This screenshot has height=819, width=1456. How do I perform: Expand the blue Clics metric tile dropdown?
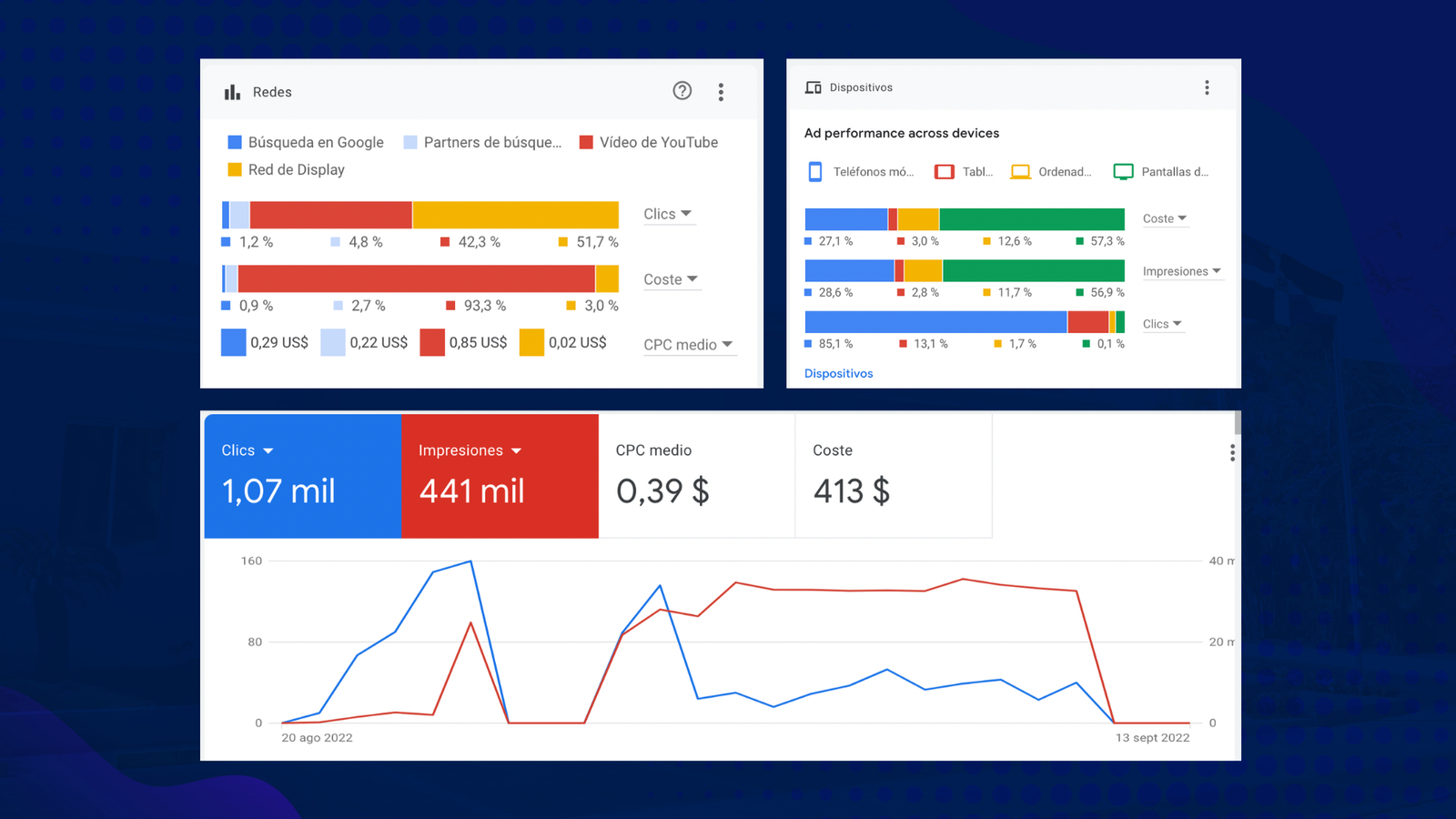coord(268,450)
